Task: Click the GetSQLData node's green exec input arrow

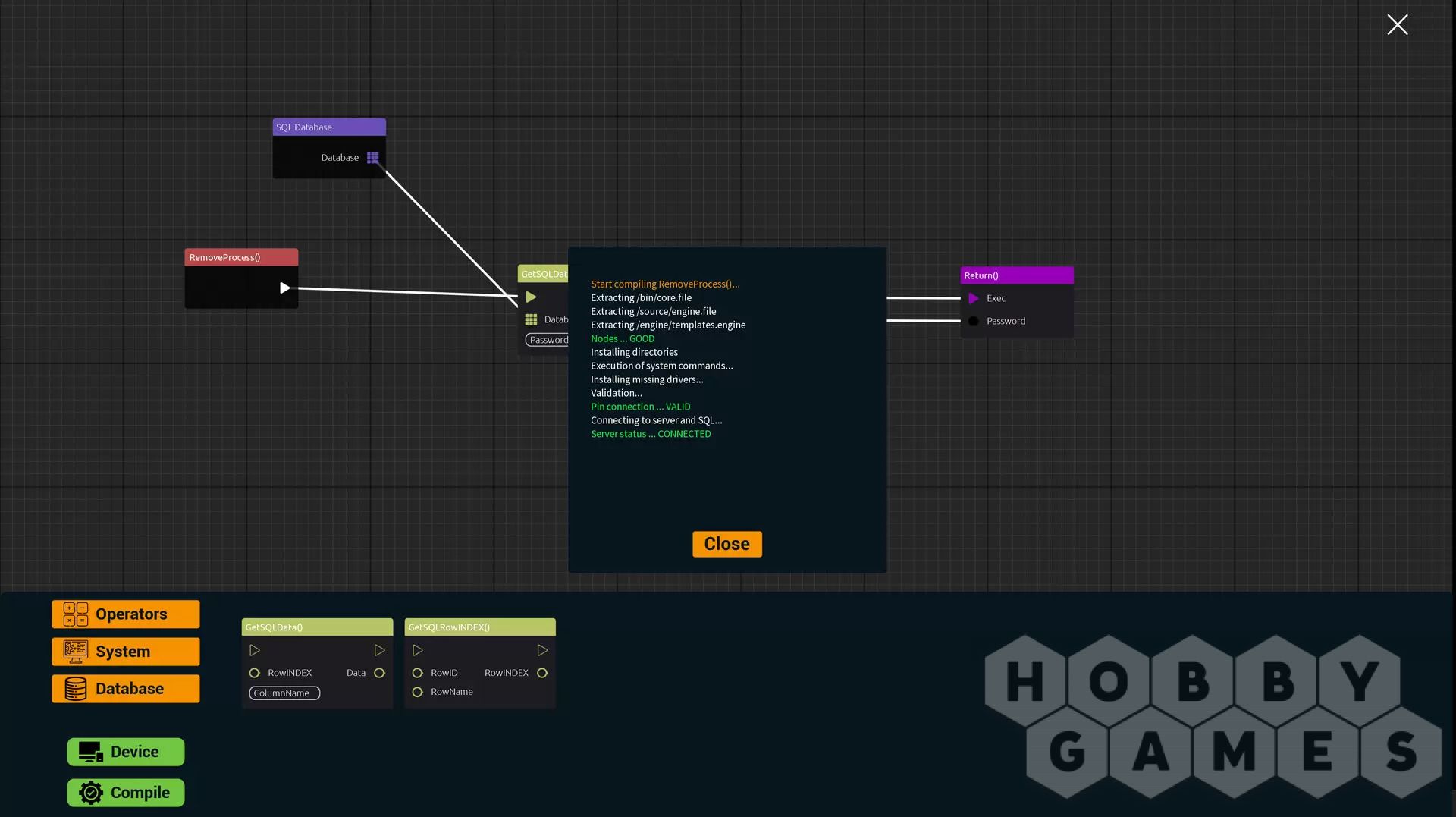Action: click(531, 297)
